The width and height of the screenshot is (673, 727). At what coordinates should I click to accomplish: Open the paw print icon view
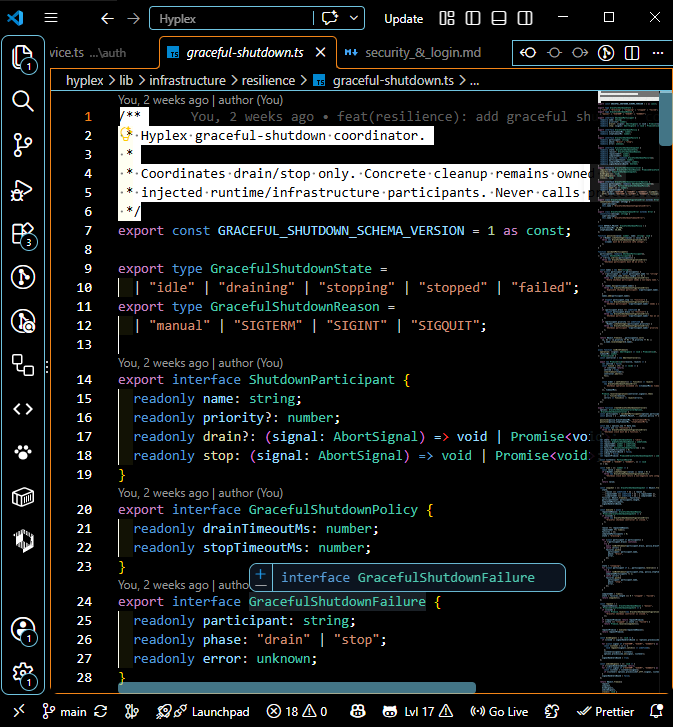point(23,452)
